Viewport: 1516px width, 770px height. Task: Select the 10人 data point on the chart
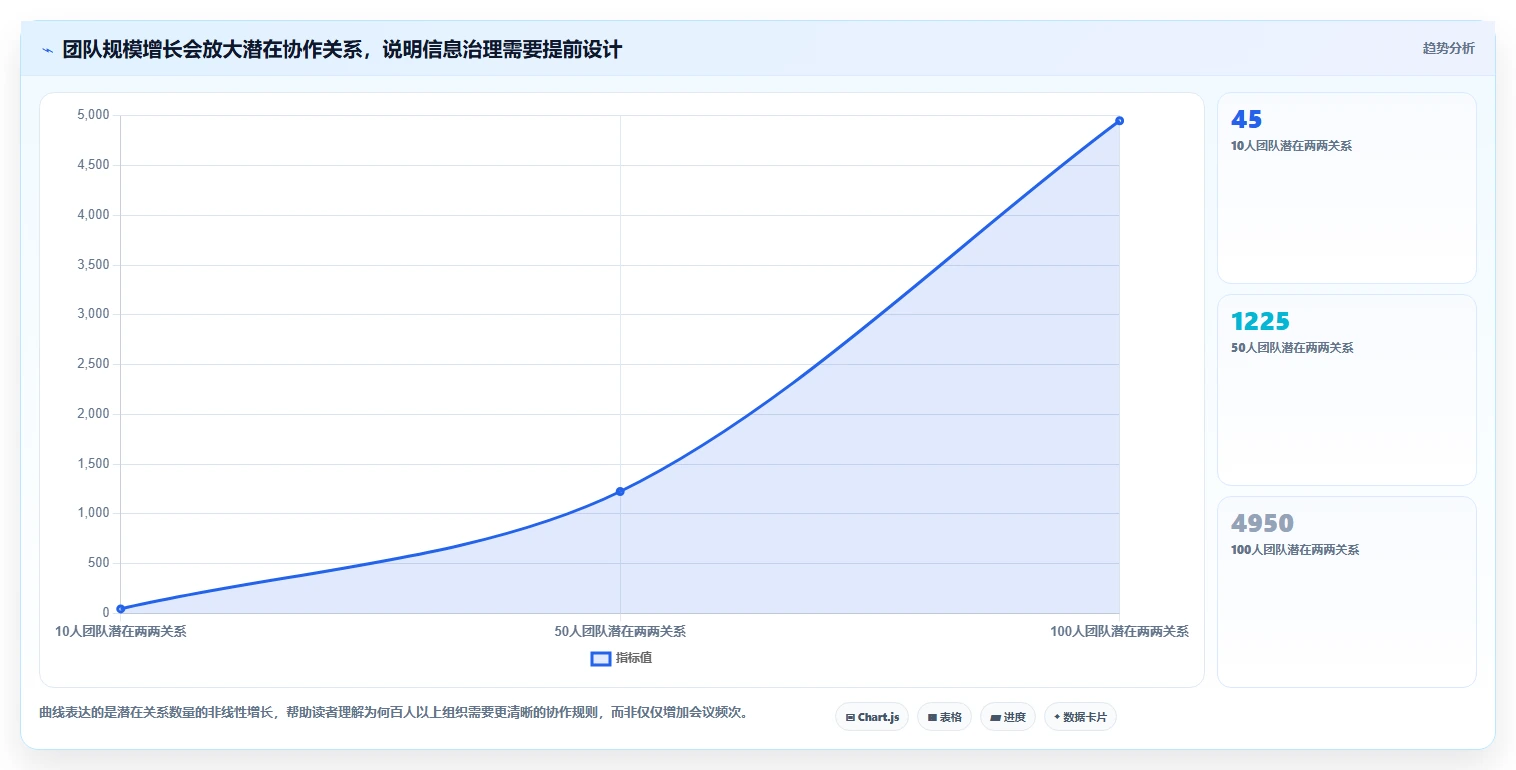pyautogui.click(x=120, y=608)
